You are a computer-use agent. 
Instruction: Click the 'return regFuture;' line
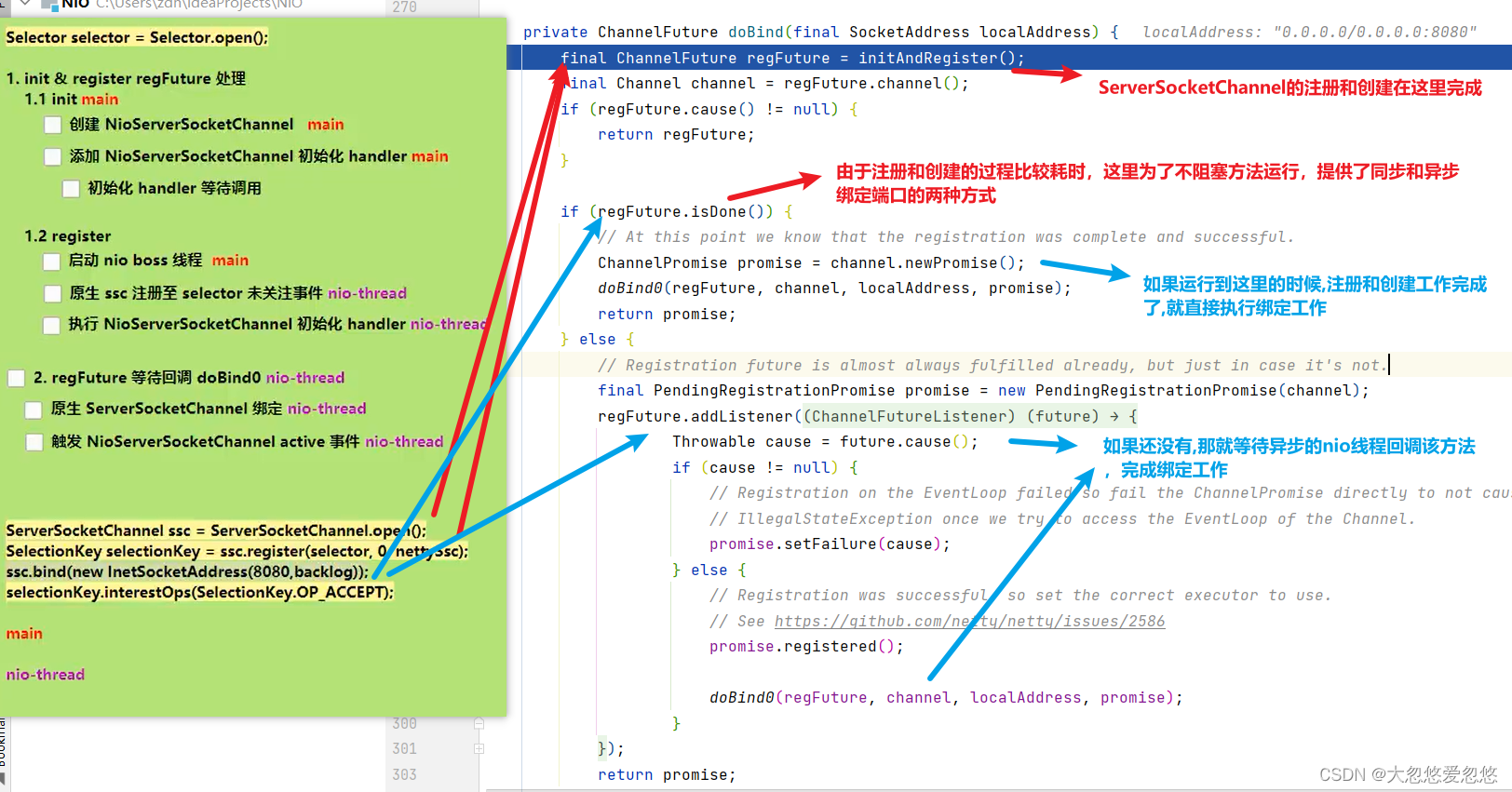point(676,135)
